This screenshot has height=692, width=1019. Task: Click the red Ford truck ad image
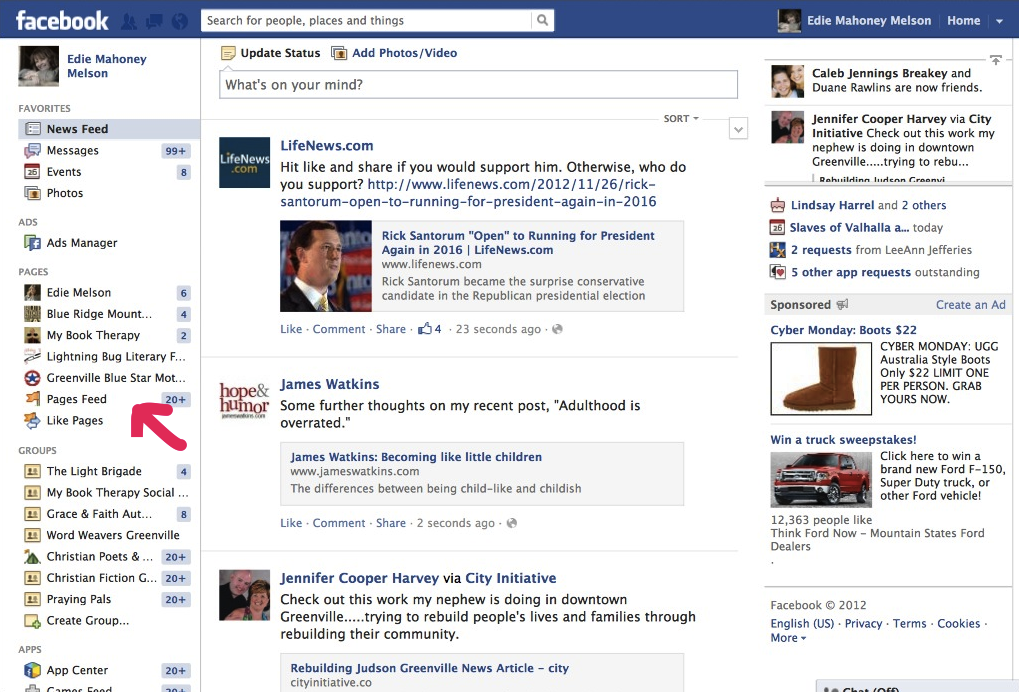click(821, 480)
